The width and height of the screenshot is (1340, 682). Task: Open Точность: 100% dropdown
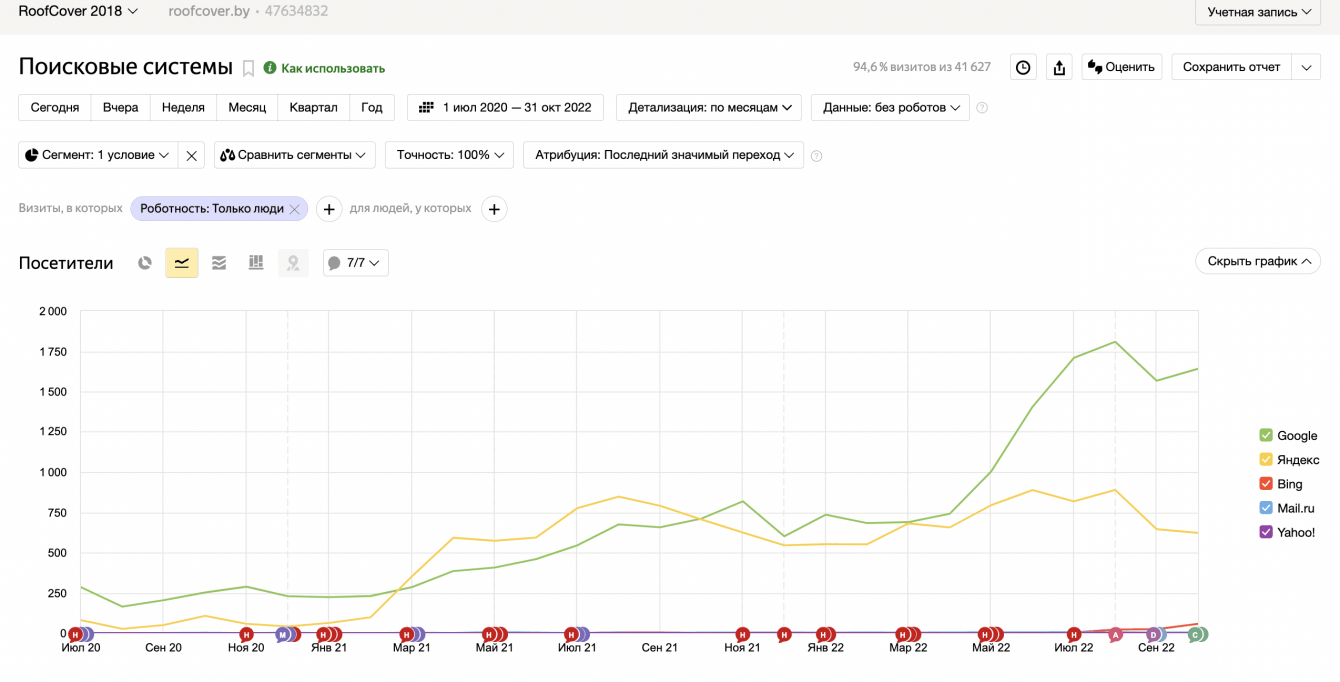(449, 155)
